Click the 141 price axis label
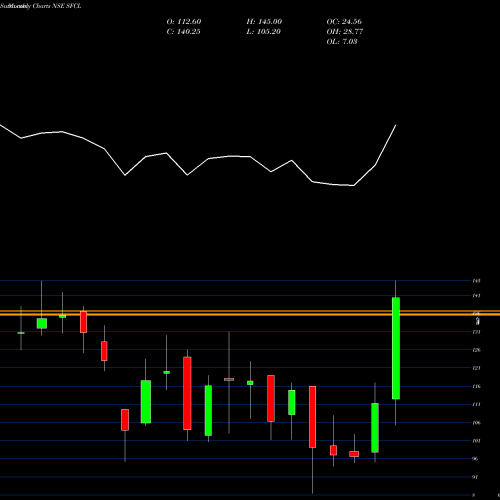The width and height of the screenshot is (500, 500). pyautogui.click(x=476, y=296)
